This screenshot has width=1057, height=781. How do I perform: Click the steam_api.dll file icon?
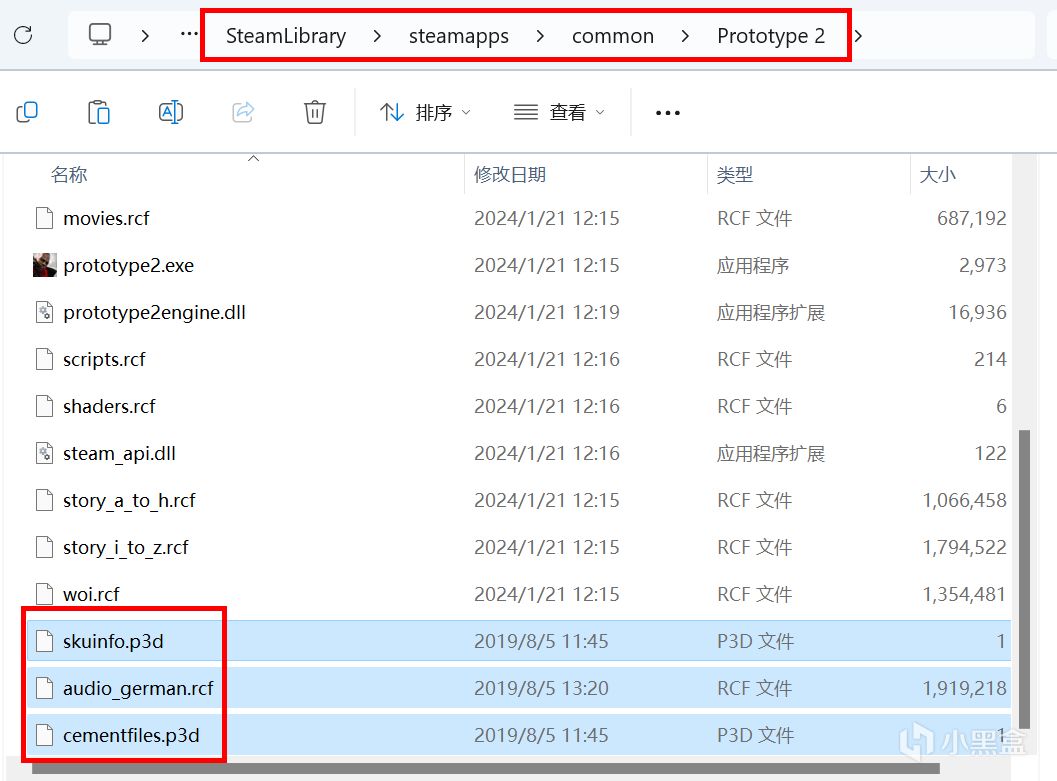click(44, 453)
